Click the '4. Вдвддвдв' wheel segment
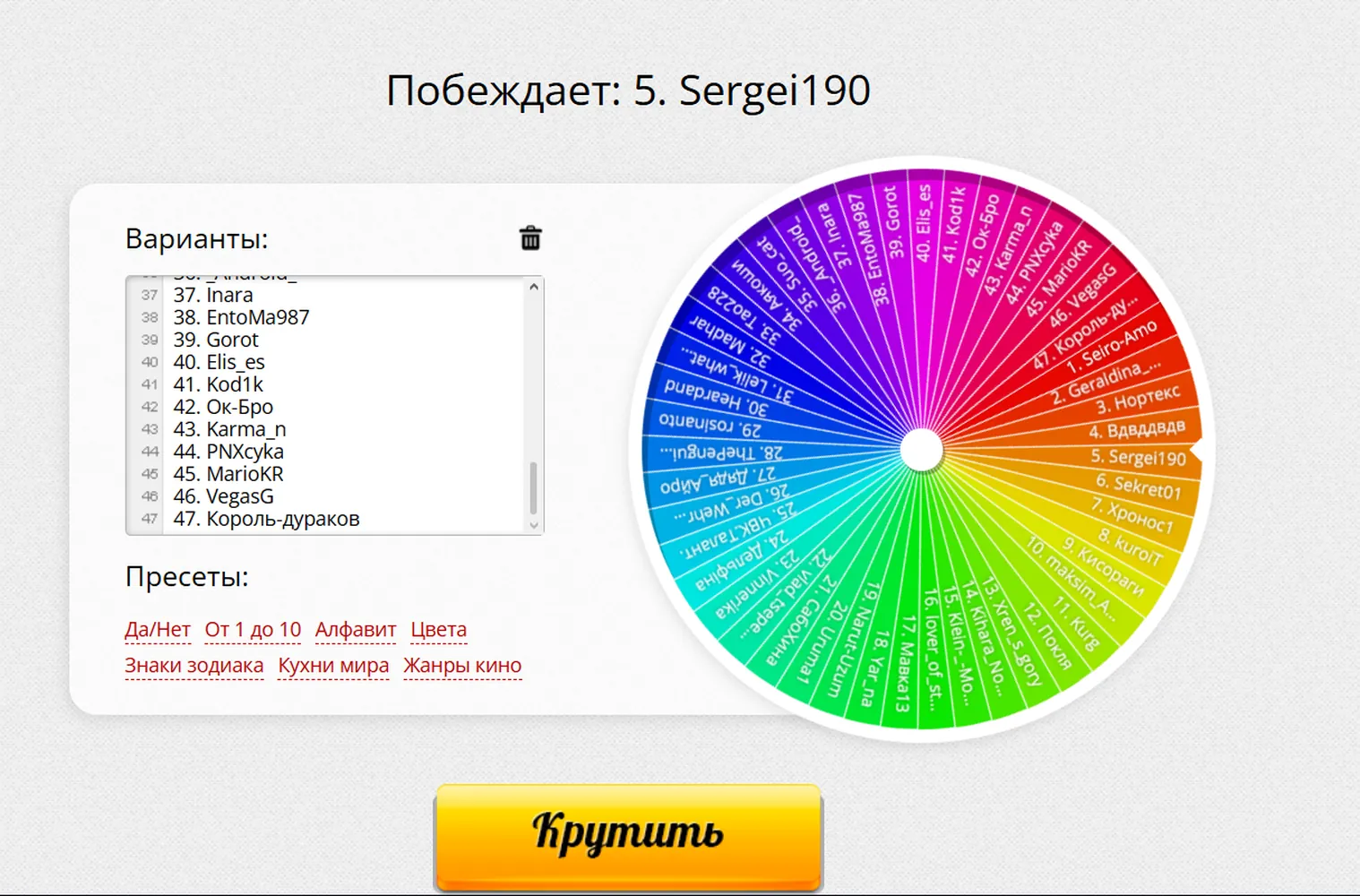Screen dimensions: 1360x896 (x=1137, y=428)
